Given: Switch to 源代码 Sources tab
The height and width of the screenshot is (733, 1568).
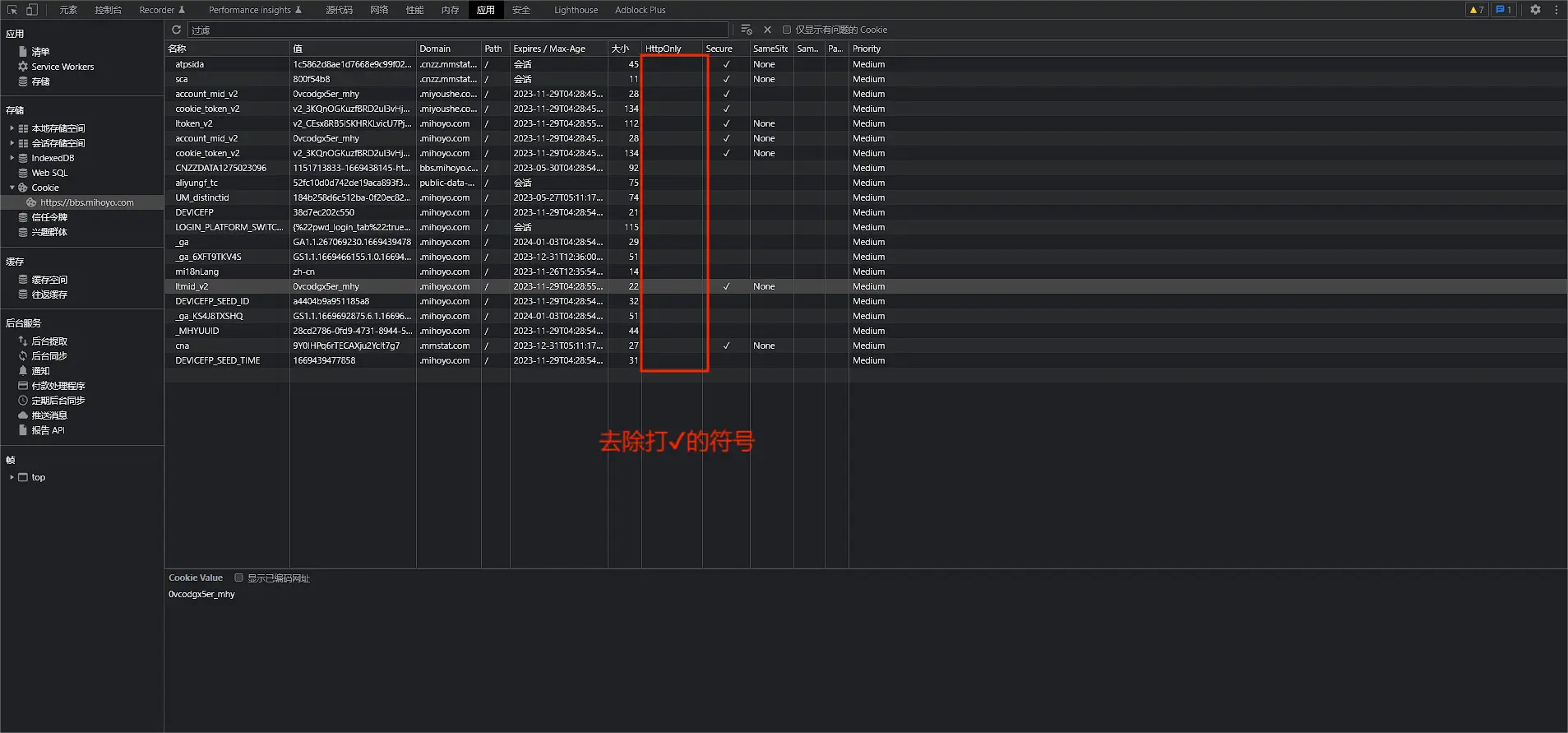Looking at the screenshot, I should click(x=339, y=10).
